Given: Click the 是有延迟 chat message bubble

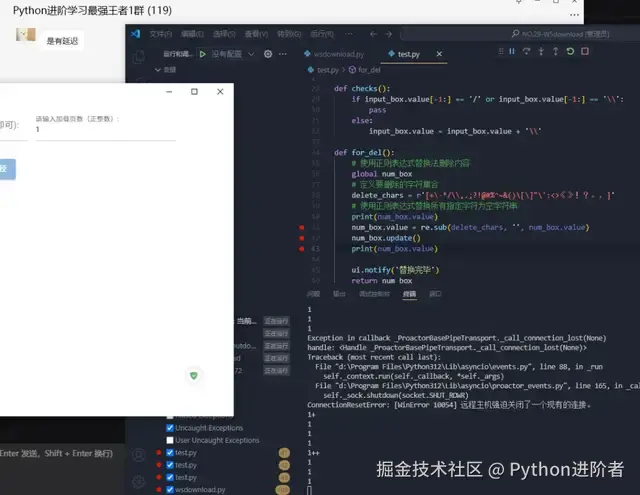Looking at the screenshot, I should pyautogui.click(x=62, y=41).
